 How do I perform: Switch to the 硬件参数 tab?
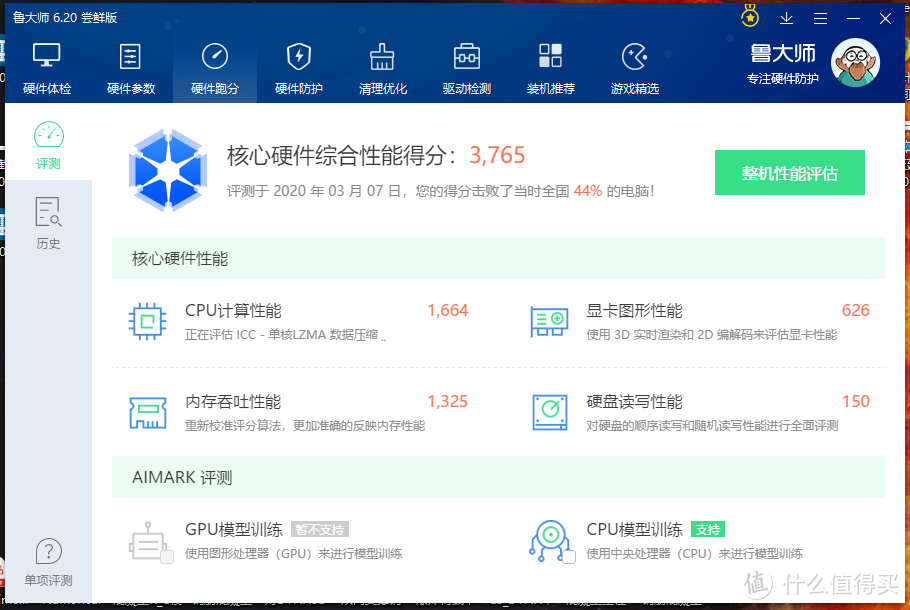coord(131,68)
